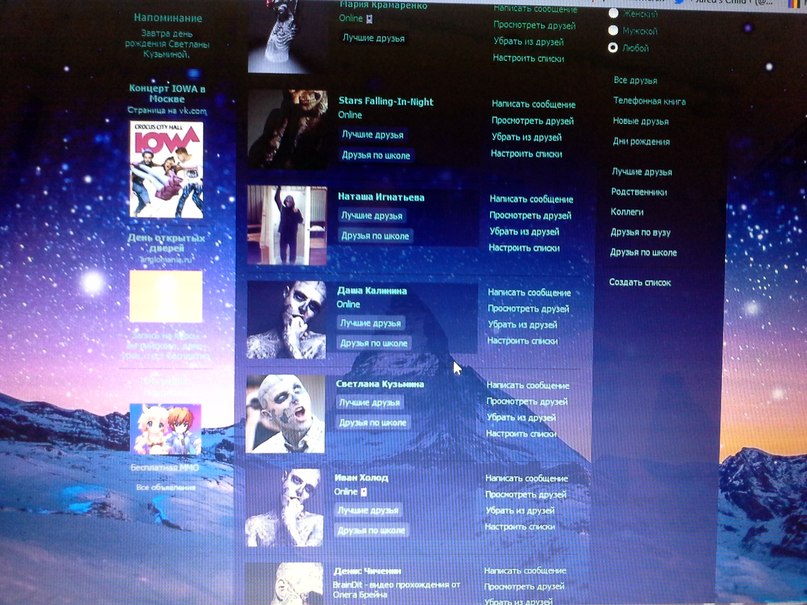This screenshot has width=807, height=605.
Task: Filter friends by Родственники list
Action: 639,192
